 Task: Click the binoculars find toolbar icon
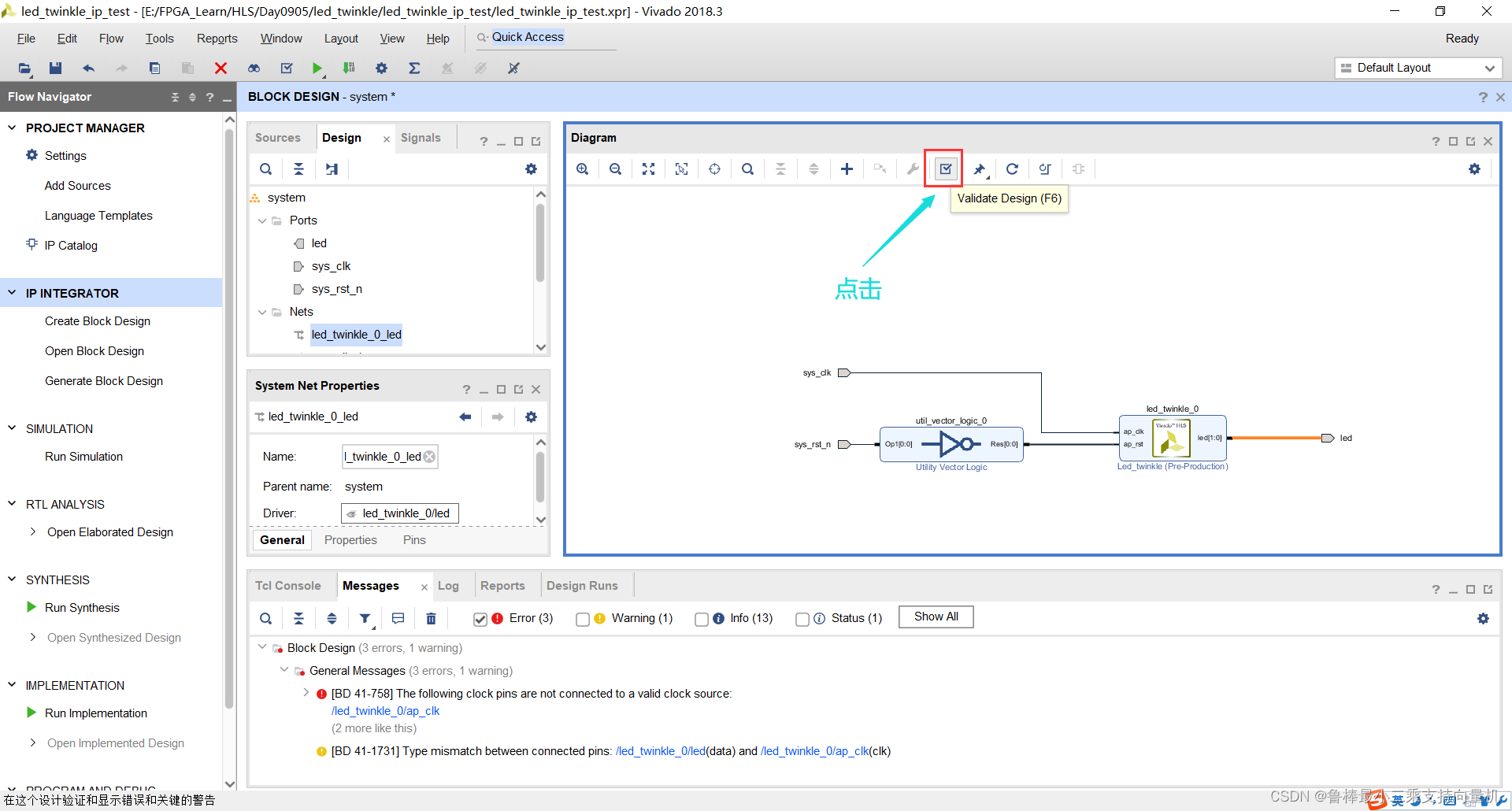click(x=254, y=69)
